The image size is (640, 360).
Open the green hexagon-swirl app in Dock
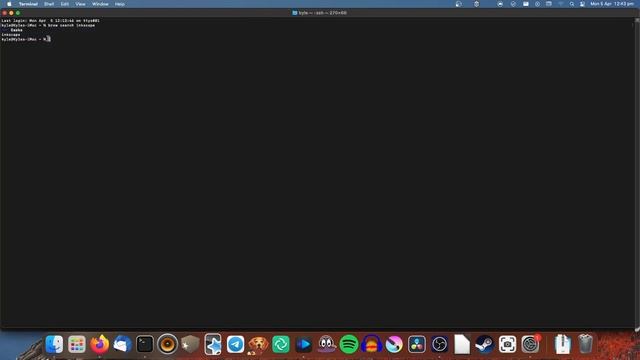(x=281, y=344)
